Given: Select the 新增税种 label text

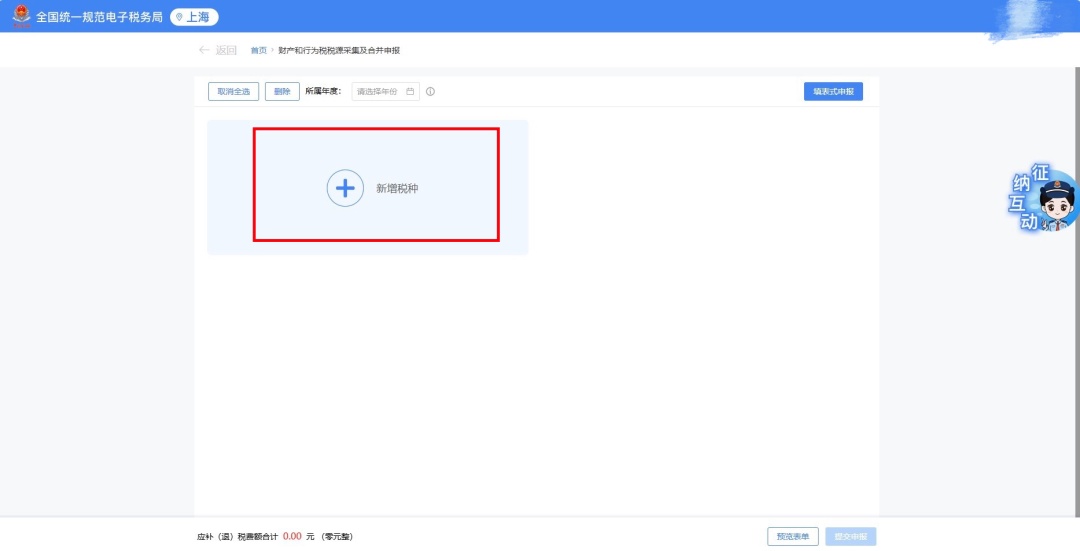Looking at the screenshot, I should (x=397, y=188).
